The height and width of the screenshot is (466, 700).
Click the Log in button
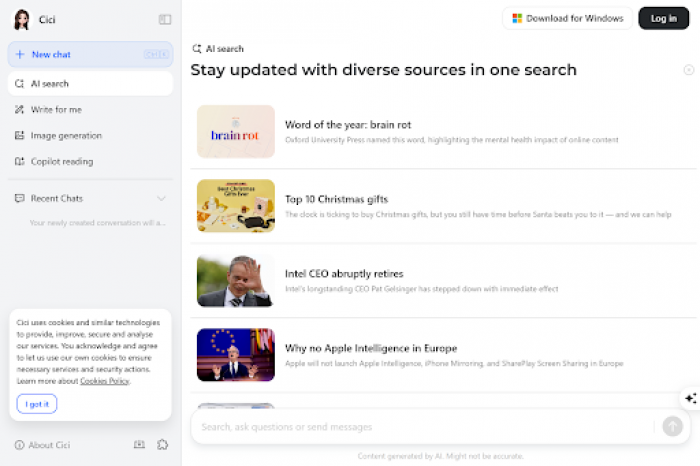663,18
